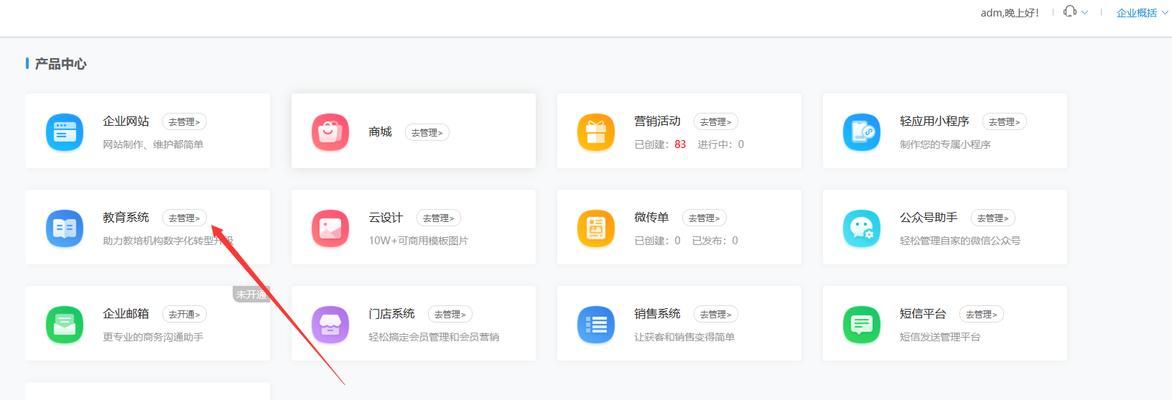Viewport: 1172px width, 400px height.
Task: Open the 企业网站 product icon
Action: pyautogui.click(x=64, y=132)
